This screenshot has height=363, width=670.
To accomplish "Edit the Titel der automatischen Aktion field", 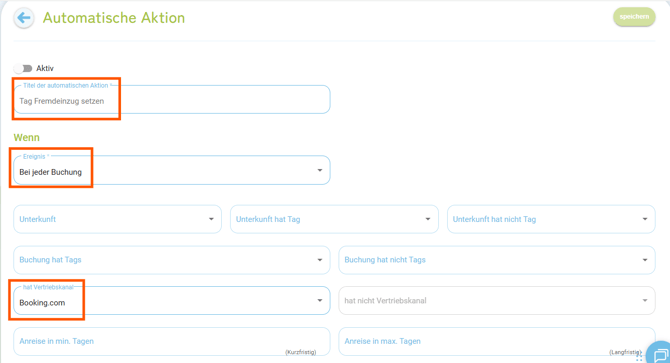I will coord(172,100).
